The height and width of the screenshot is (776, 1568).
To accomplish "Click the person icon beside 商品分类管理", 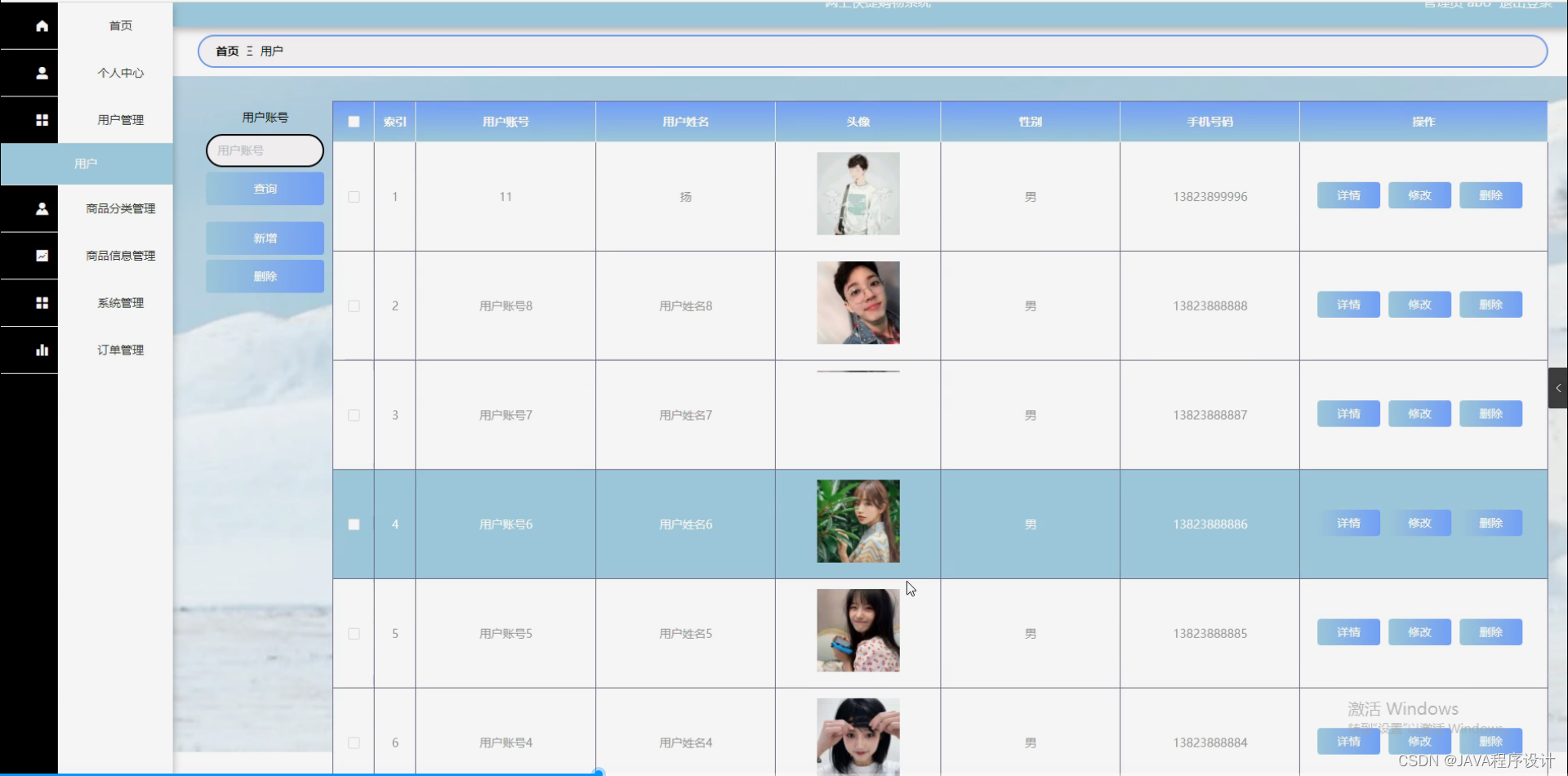I will pyautogui.click(x=42, y=209).
